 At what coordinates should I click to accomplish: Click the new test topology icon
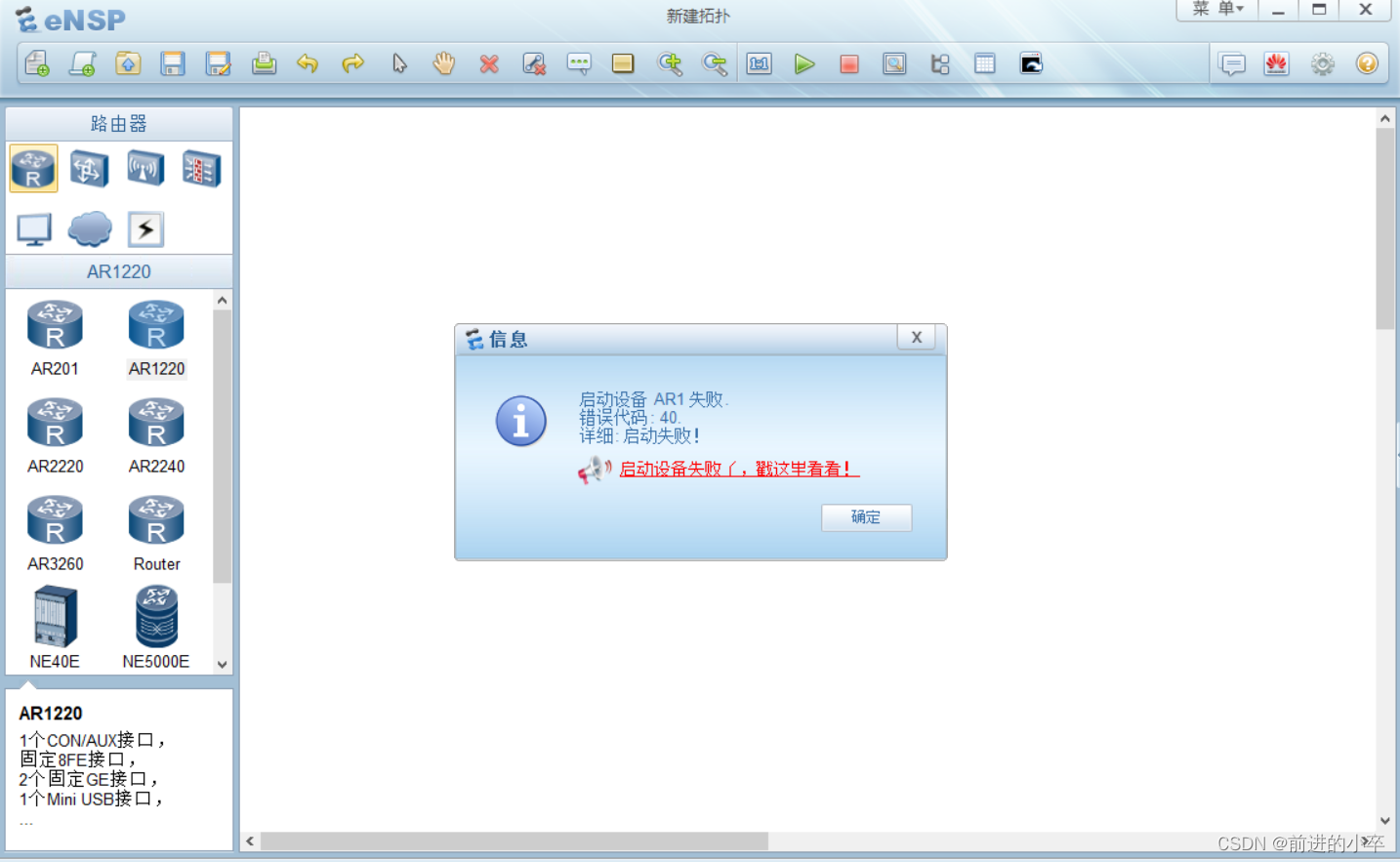pos(83,64)
